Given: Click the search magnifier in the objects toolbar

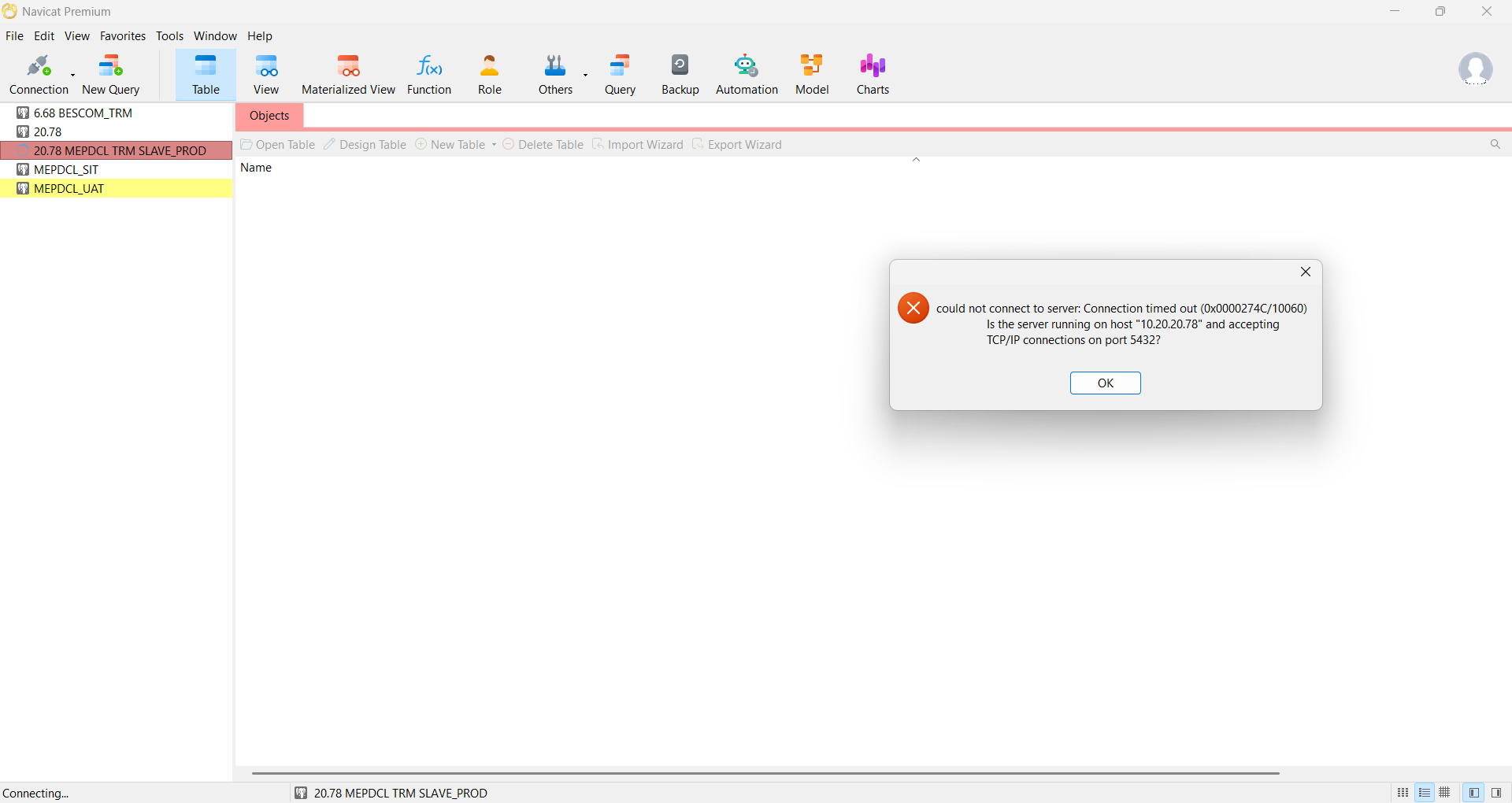Looking at the screenshot, I should 1495,144.
